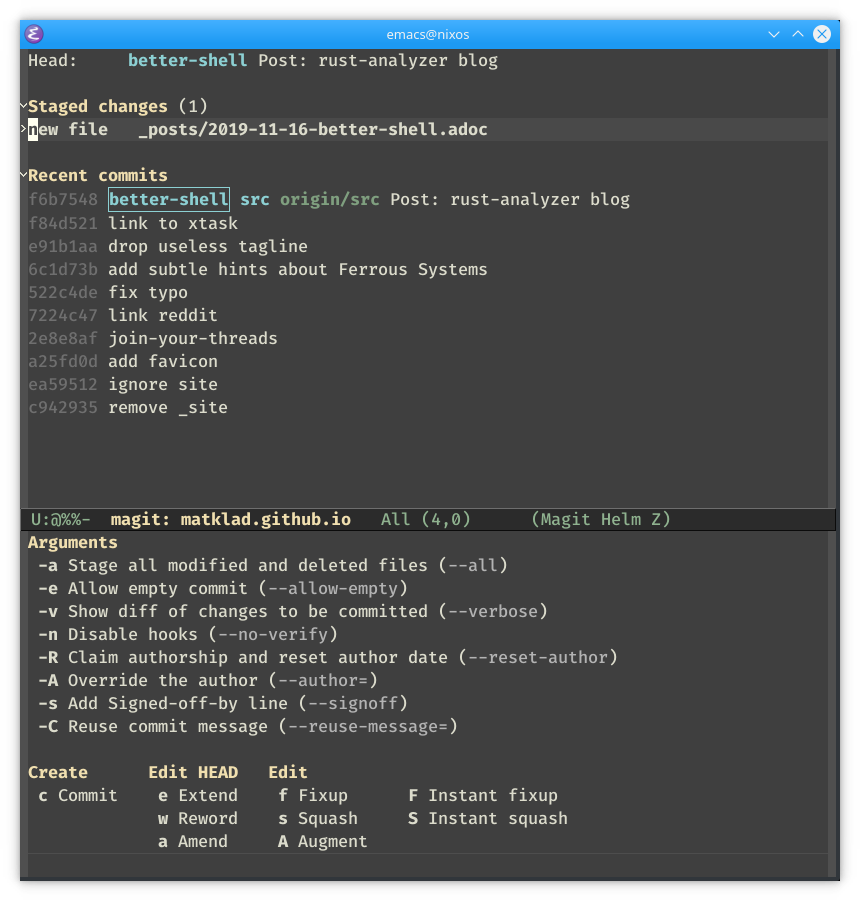Image resolution: width=860 pixels, height=901 pixels.
Task: Toggle the --verbose show diff argument
Action: [x=293, y=612]
